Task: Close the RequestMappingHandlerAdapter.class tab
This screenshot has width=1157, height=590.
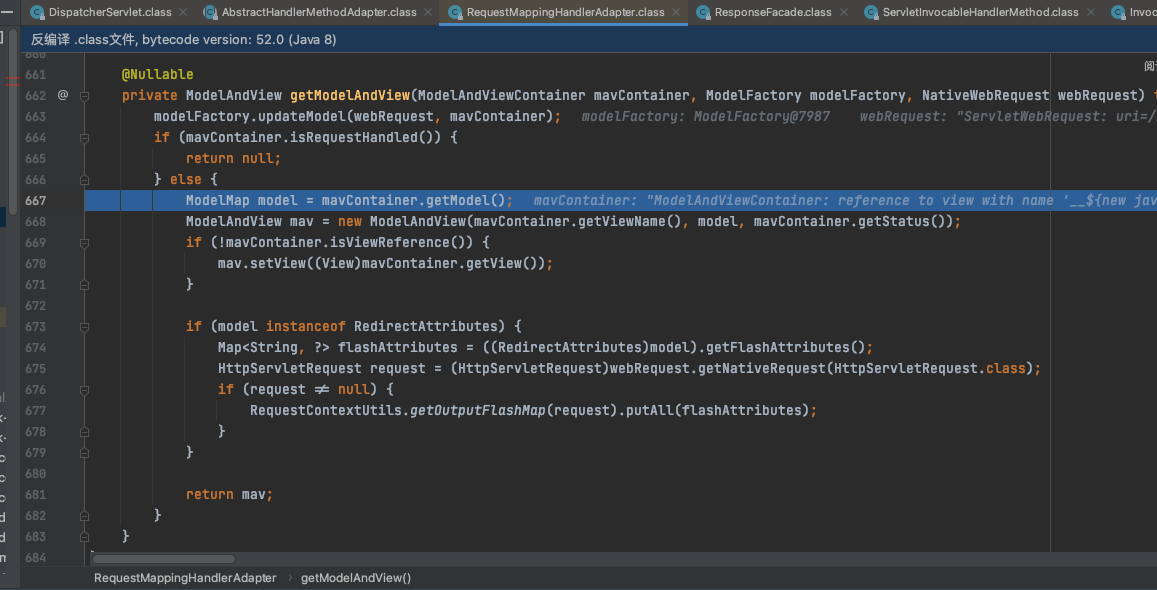Action: click(x=676, y=12)
